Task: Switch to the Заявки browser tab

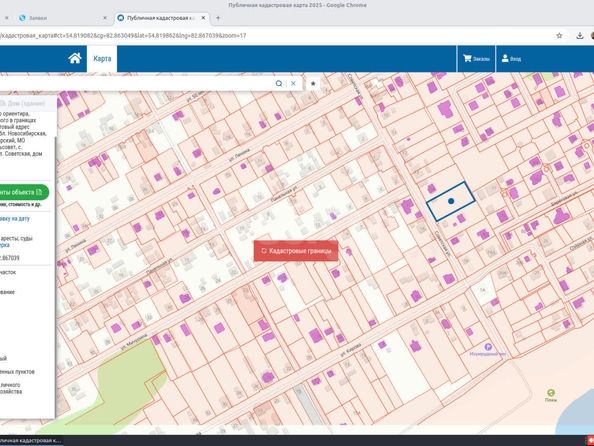Action: tap(38, 18)
